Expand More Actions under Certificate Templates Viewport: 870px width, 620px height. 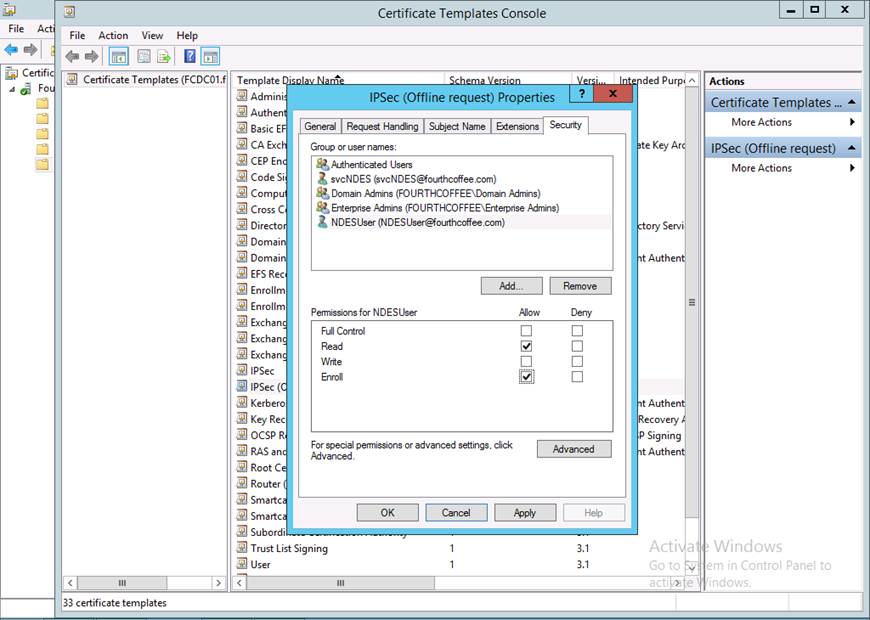pyautogui.click(x=761, y=122)
